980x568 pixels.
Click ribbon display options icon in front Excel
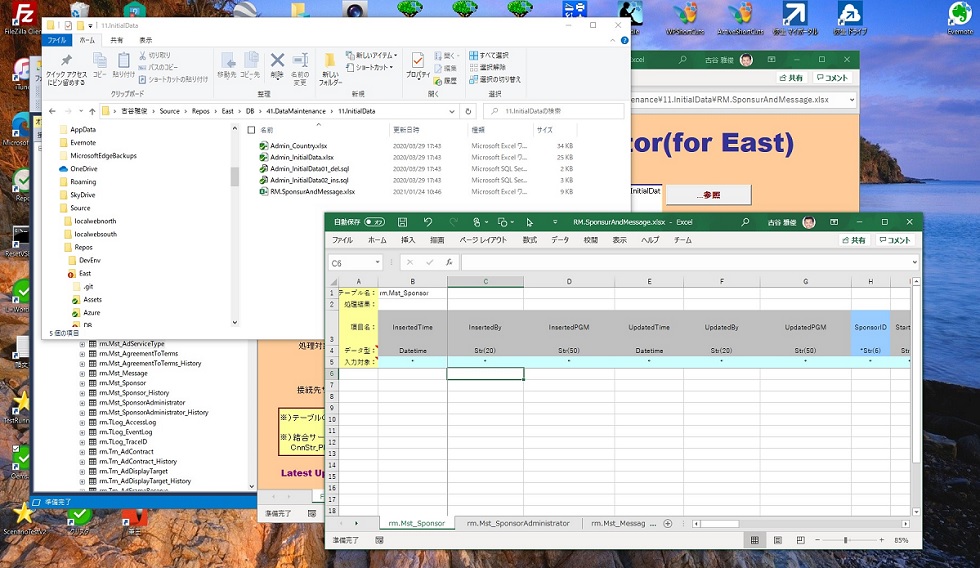pyautogui.click(x=834, y=222)
